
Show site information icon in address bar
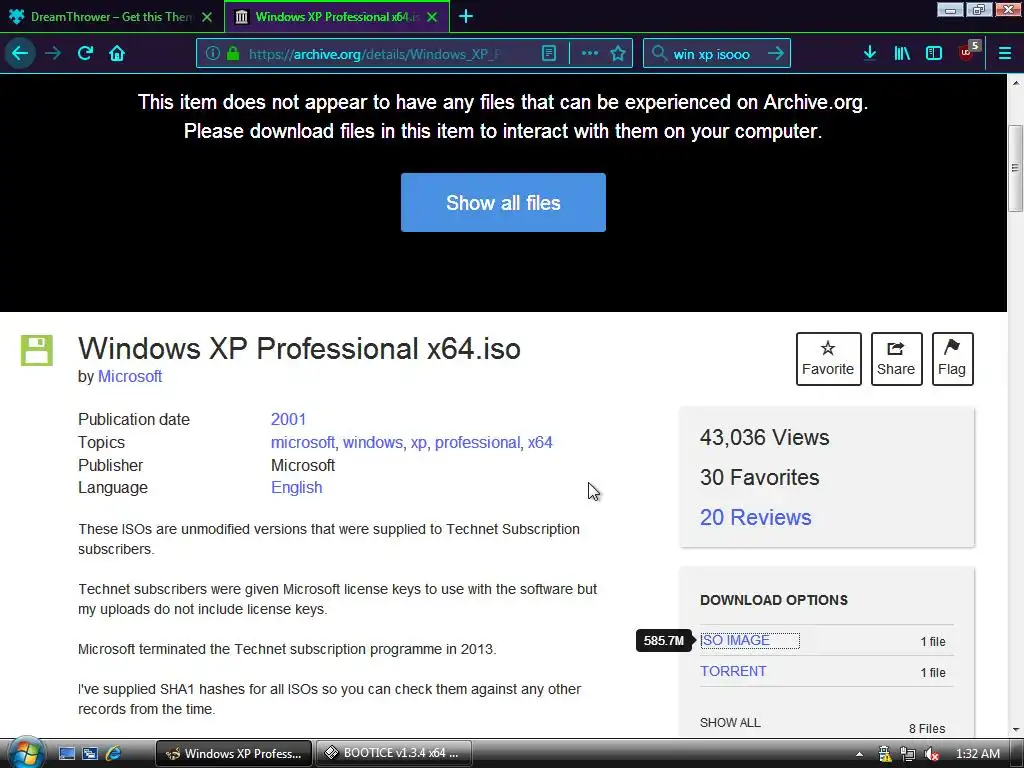point(213,54)
